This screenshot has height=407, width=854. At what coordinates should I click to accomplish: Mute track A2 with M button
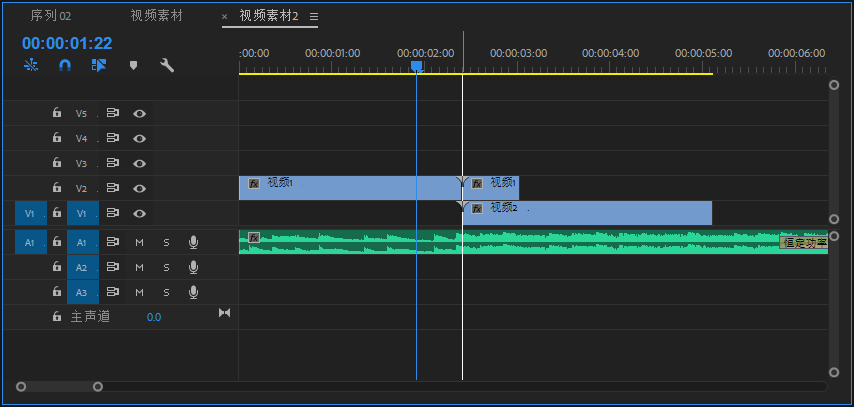[139, 268]
